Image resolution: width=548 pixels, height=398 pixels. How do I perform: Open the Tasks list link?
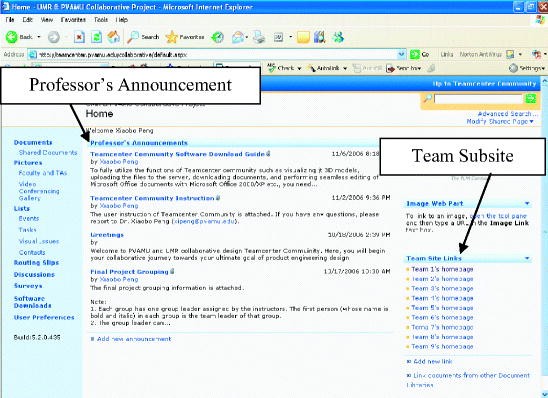[27, 230]
